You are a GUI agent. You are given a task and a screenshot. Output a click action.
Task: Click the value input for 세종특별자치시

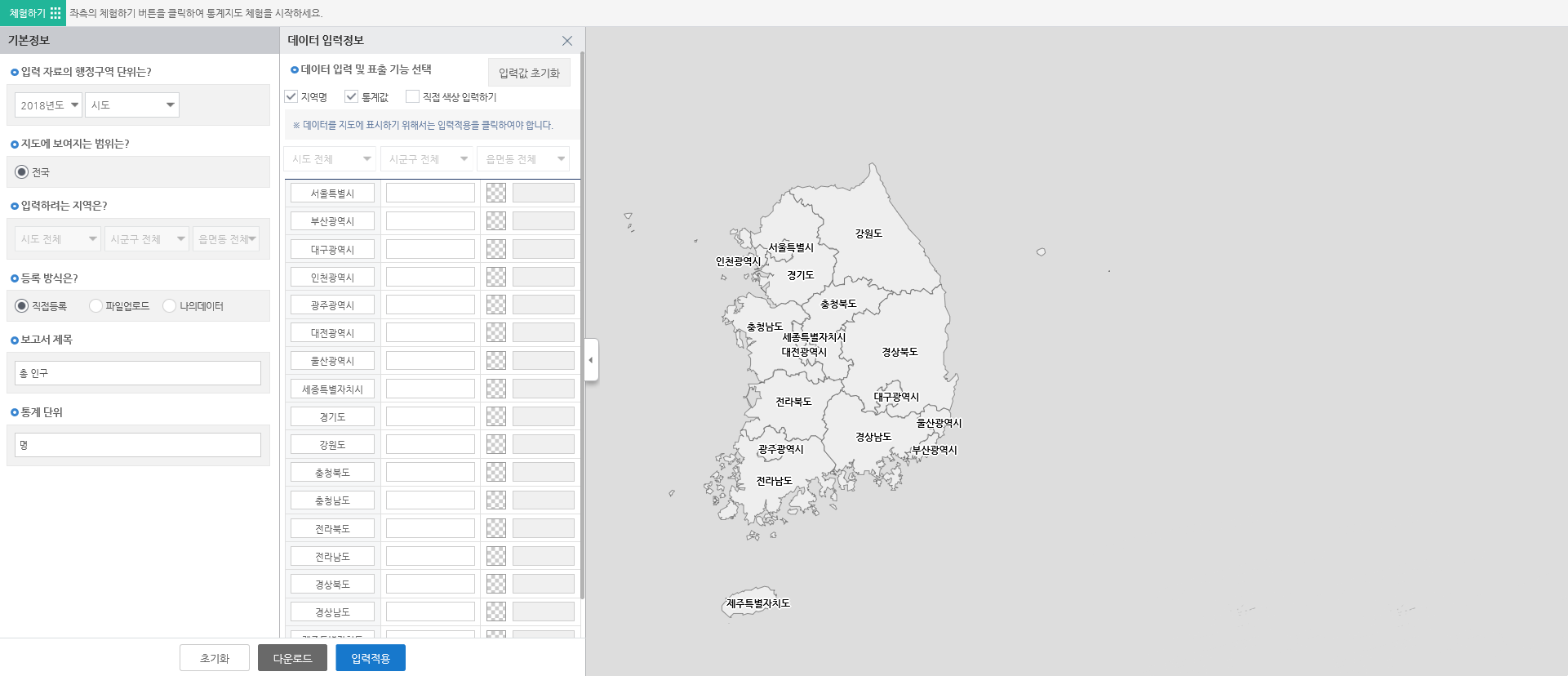click(430, 389)
